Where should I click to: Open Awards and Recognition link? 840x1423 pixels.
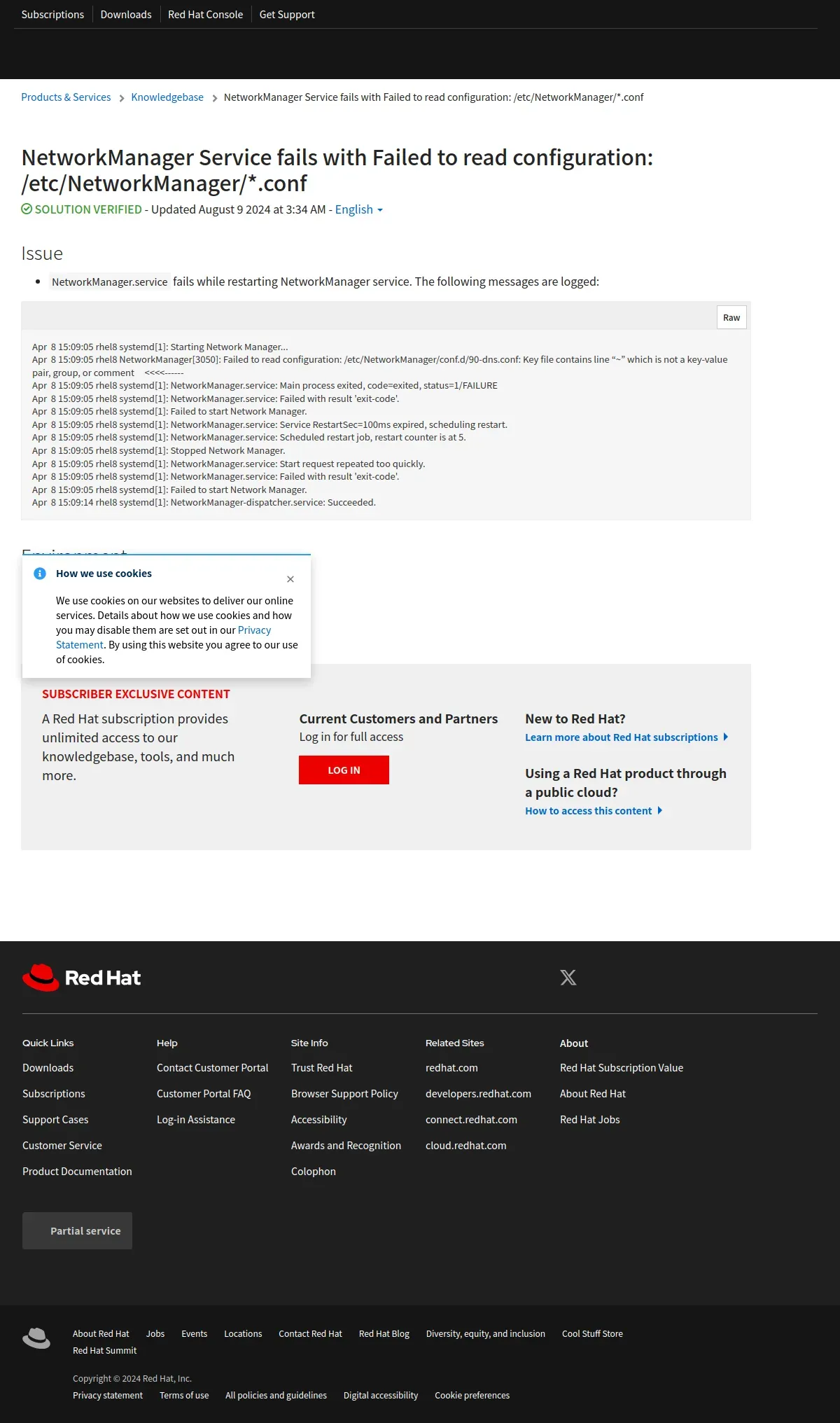[x=346, y=1146]
